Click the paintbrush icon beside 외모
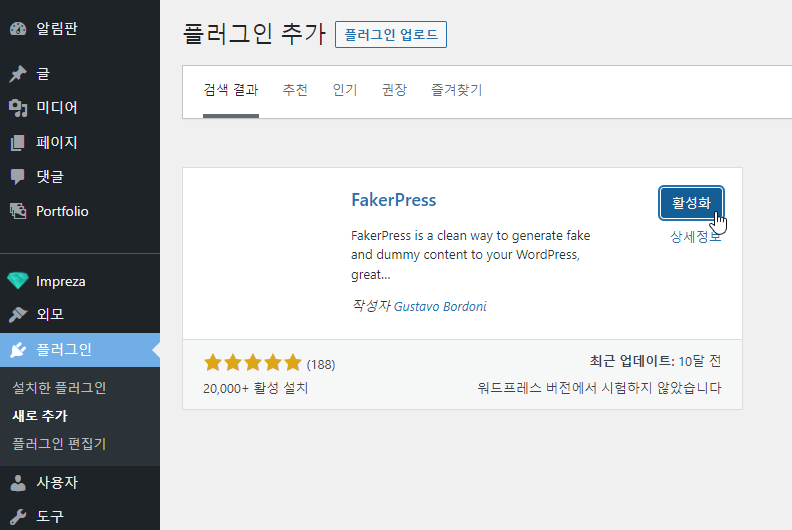 point(18,314)
